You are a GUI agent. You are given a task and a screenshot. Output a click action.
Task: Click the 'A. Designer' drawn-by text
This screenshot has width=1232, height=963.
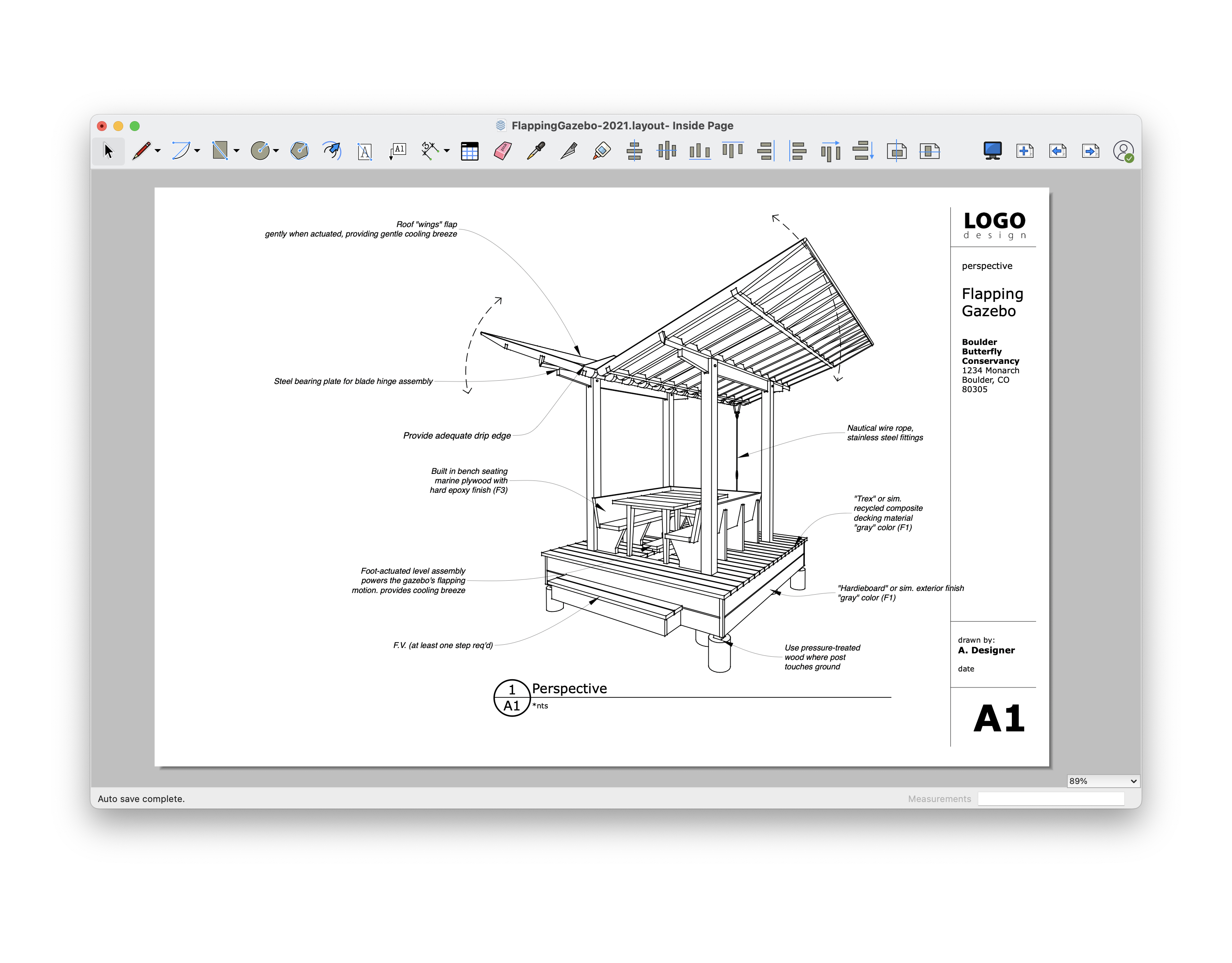[x=986, y=650]
